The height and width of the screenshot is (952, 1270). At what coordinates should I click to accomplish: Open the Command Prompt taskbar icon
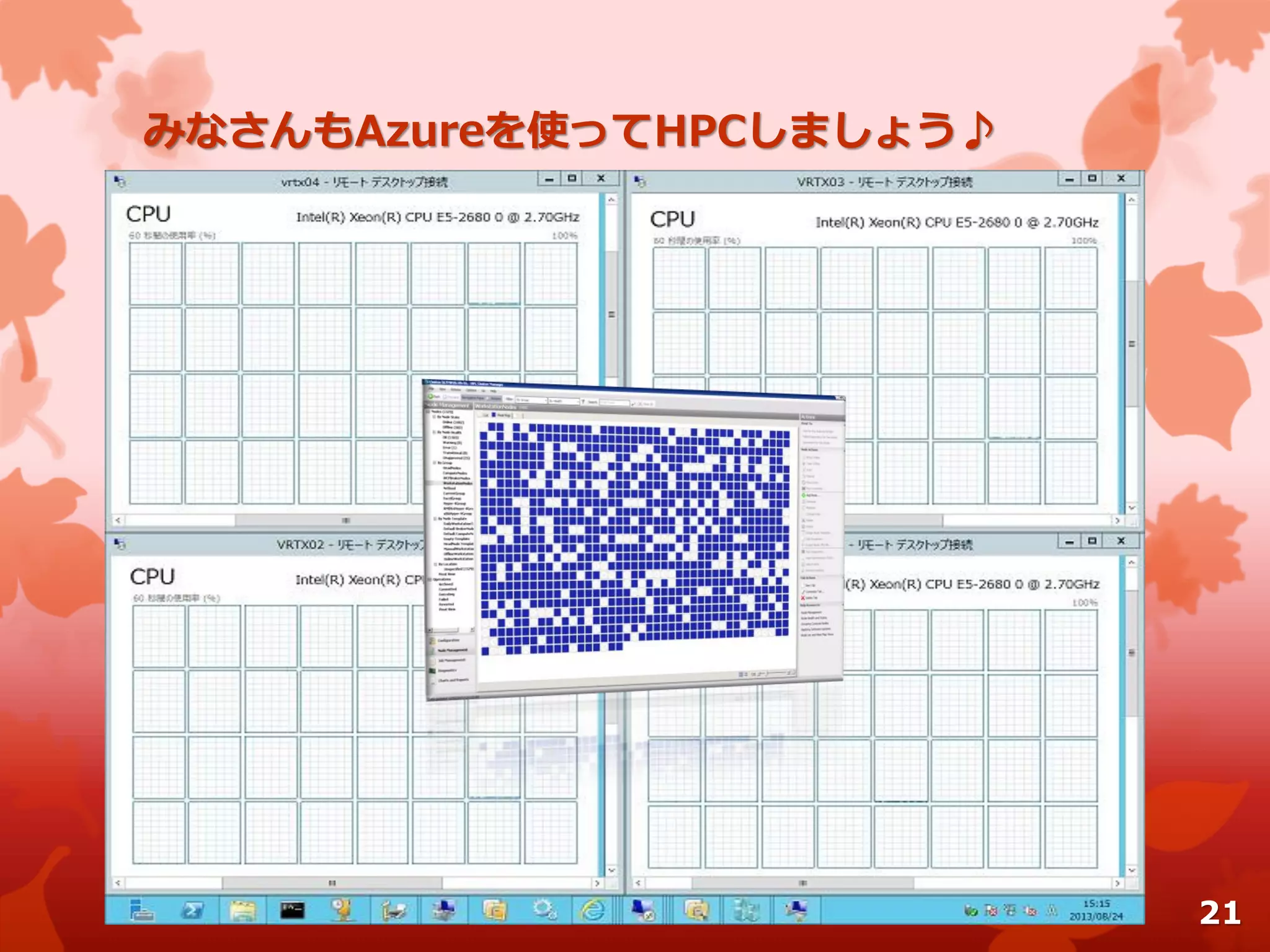click(292, 909)
